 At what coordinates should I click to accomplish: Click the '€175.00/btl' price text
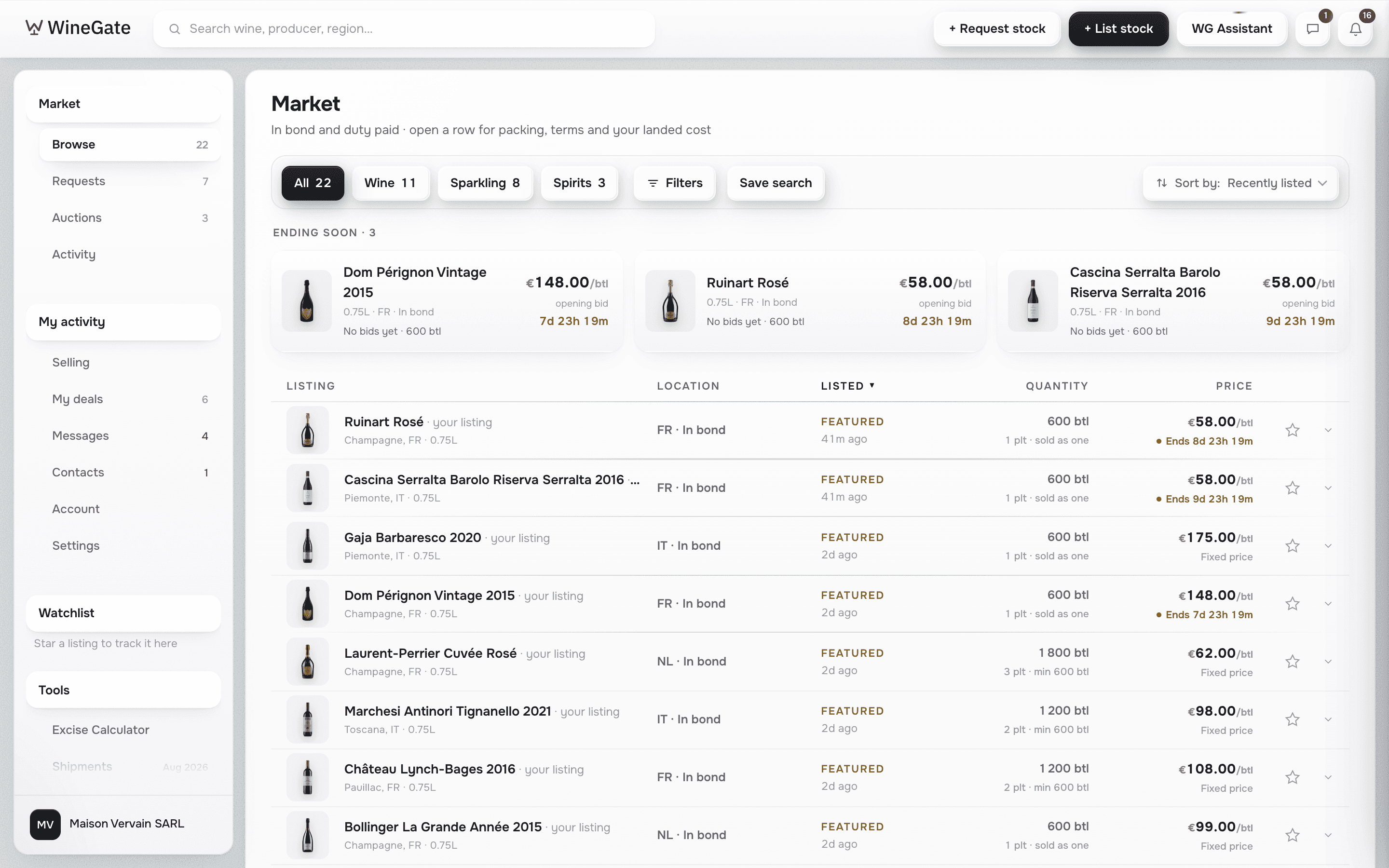point(1215,538)
